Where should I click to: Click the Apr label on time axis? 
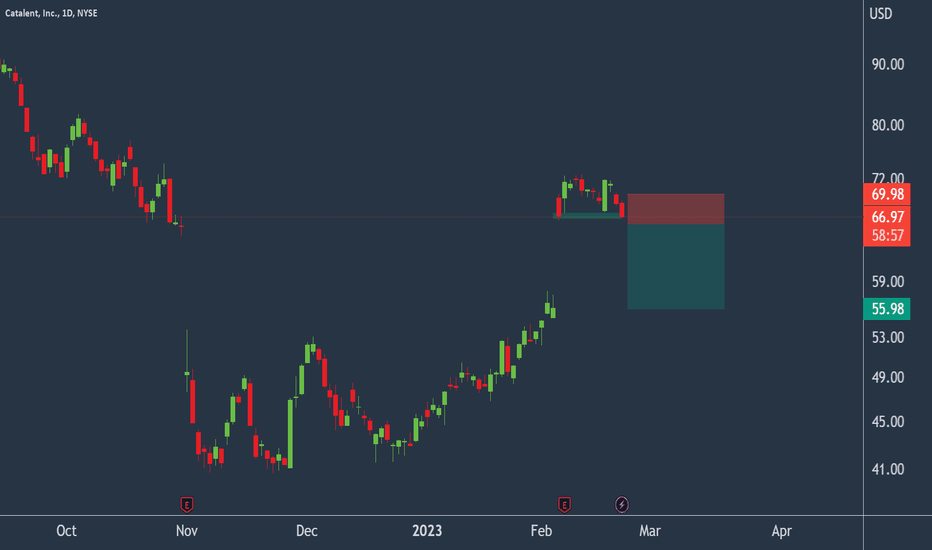click(782, 531)
